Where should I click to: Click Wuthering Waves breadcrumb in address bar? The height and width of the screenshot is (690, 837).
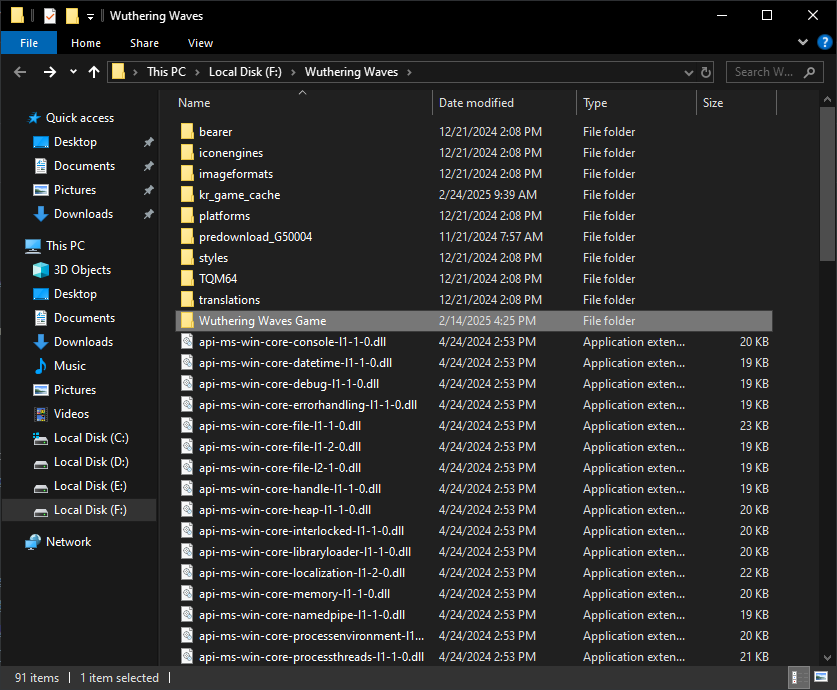click(351, 72)
